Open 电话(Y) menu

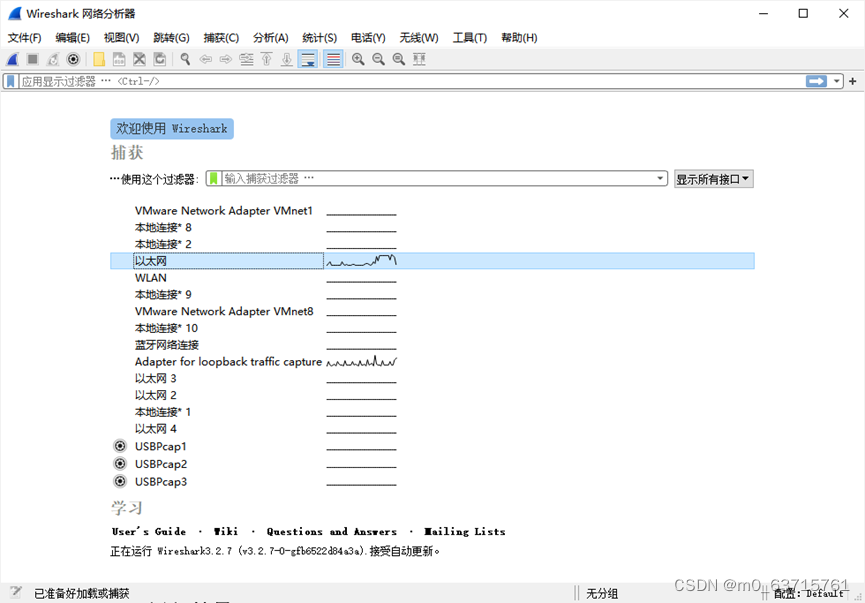tap(368, 38)
